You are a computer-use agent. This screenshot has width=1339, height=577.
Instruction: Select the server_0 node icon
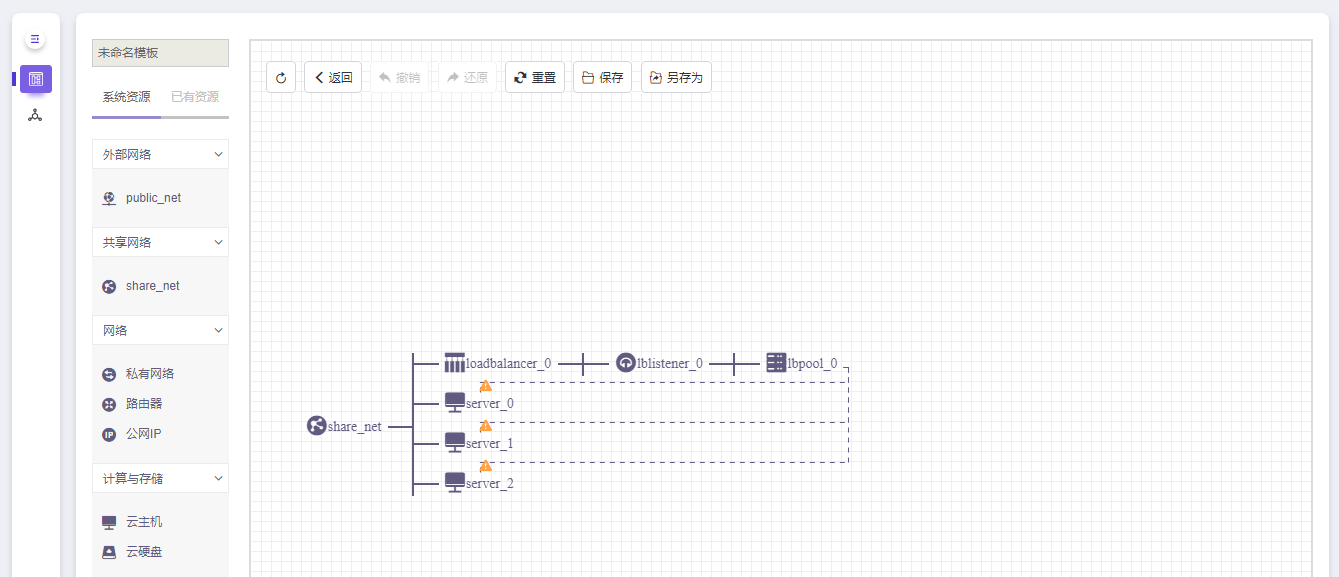[x=455, y=402]
